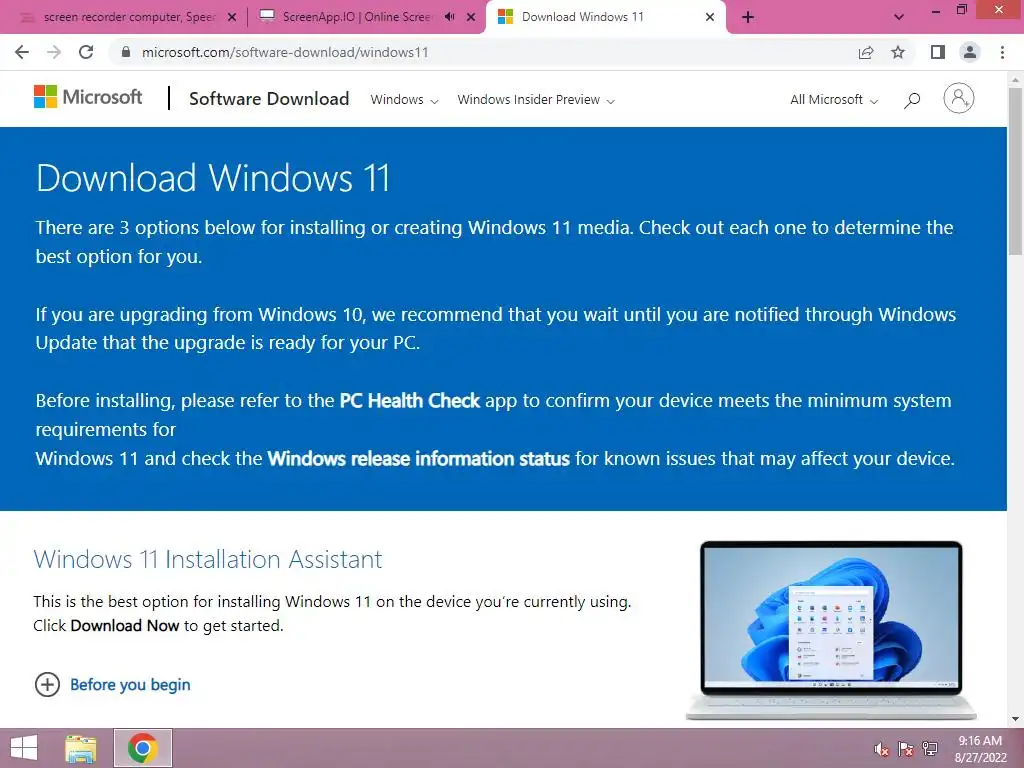The width and height of the screenshot is (1024, 768).
Task: Click the address bar URL
Action: pyautogui.click(x=285, y=52)
